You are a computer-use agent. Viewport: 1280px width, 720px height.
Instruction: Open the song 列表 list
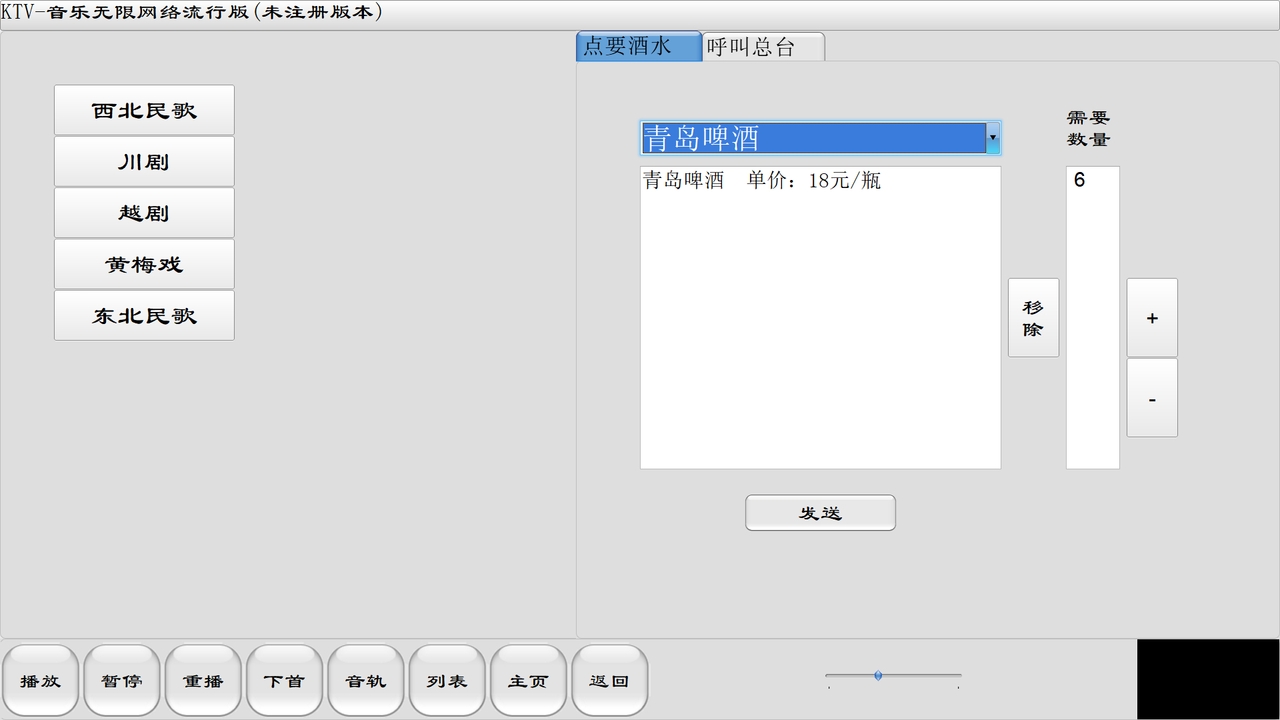point(447,681)
